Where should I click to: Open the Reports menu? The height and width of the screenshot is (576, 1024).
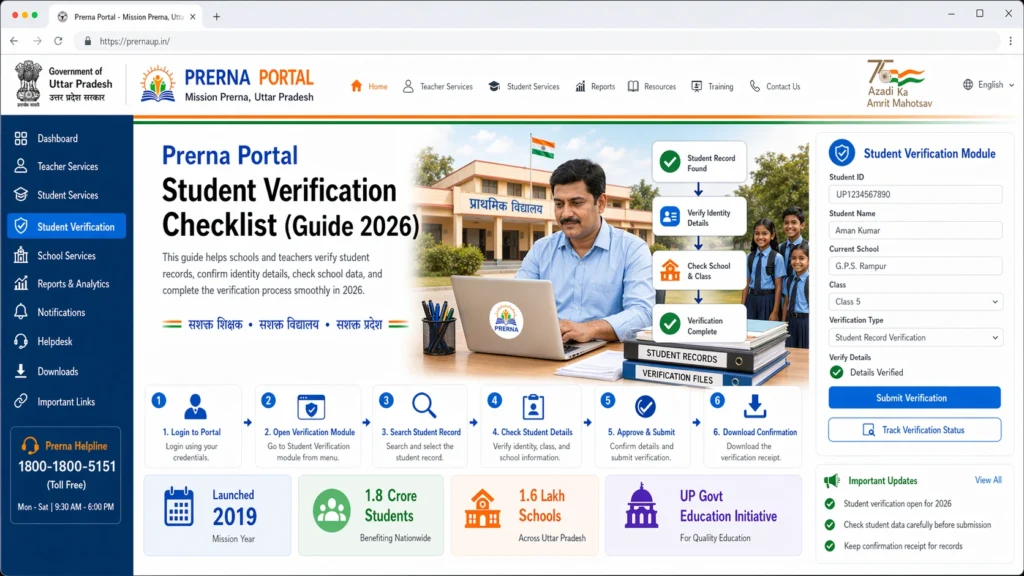click(595, 86)
